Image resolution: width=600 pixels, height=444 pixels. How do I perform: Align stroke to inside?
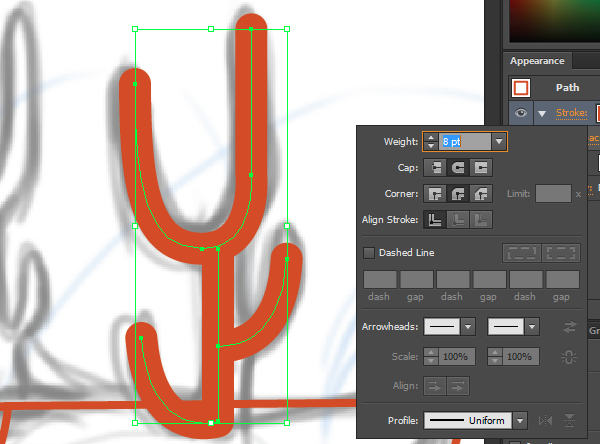(458, 220)
